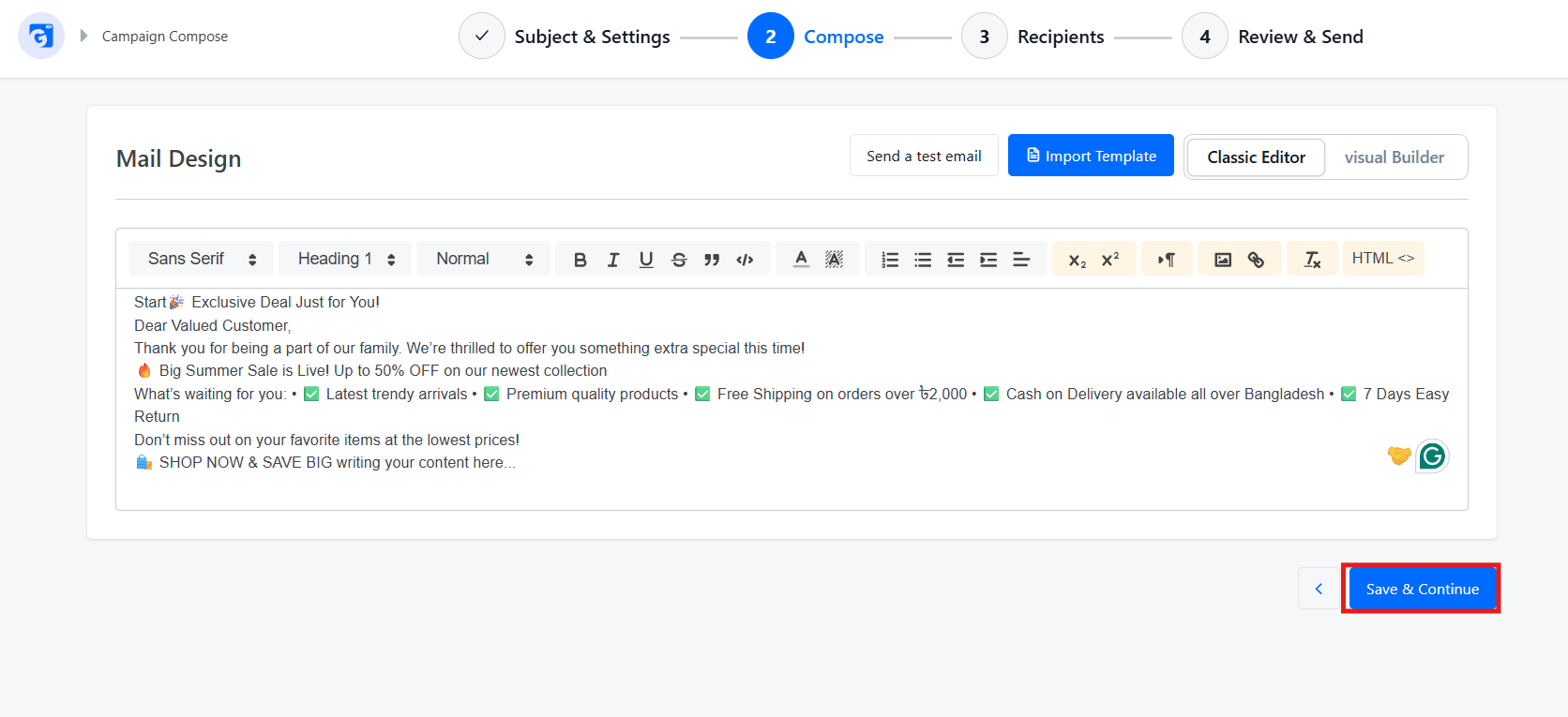Select the Classic Editor mode

point(1256,157)
